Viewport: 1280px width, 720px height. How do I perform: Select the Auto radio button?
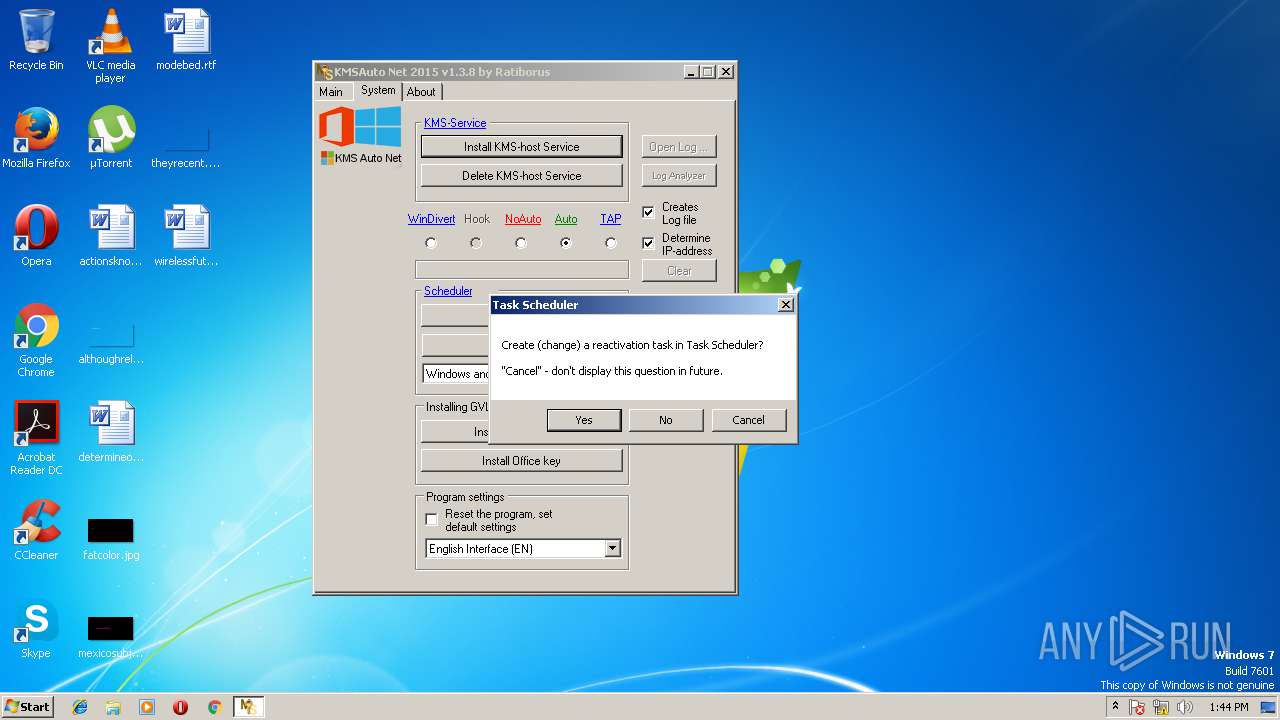tap(566, 243)
